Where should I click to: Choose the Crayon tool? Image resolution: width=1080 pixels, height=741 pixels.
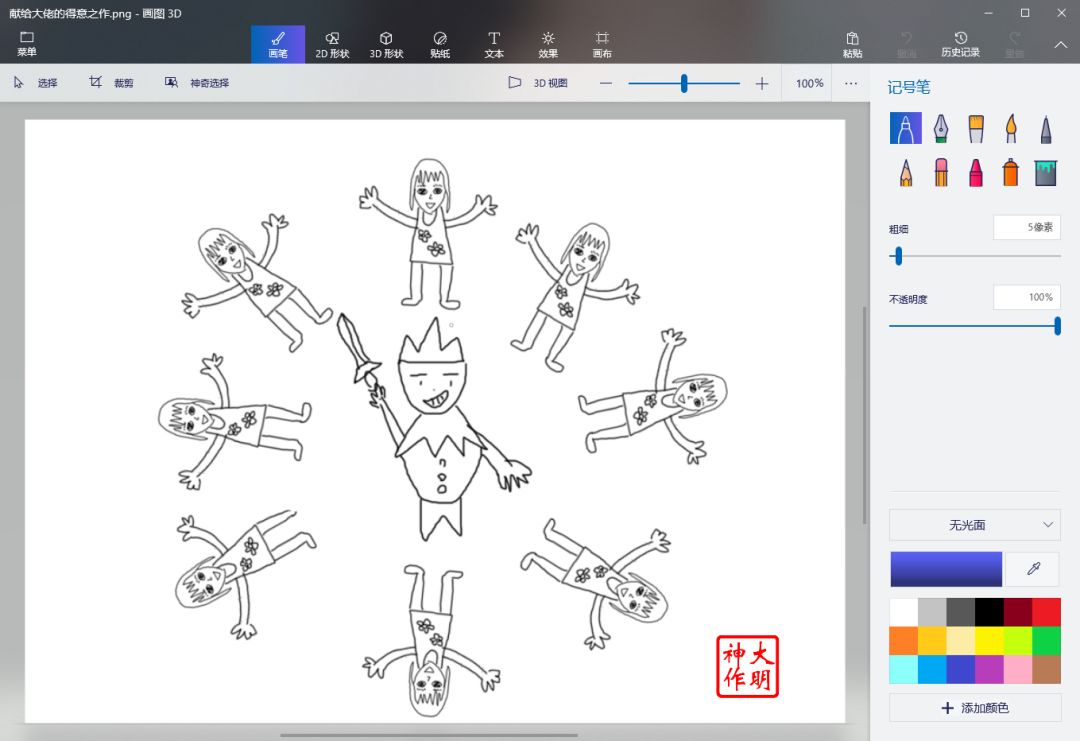[x=976, y=172]
